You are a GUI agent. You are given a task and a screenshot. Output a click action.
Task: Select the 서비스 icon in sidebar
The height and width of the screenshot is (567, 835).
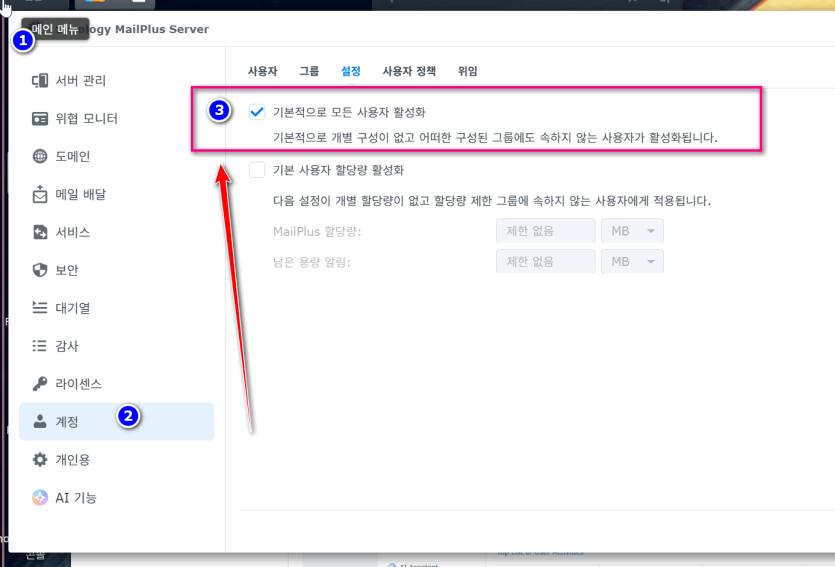(x=40, y=232)
